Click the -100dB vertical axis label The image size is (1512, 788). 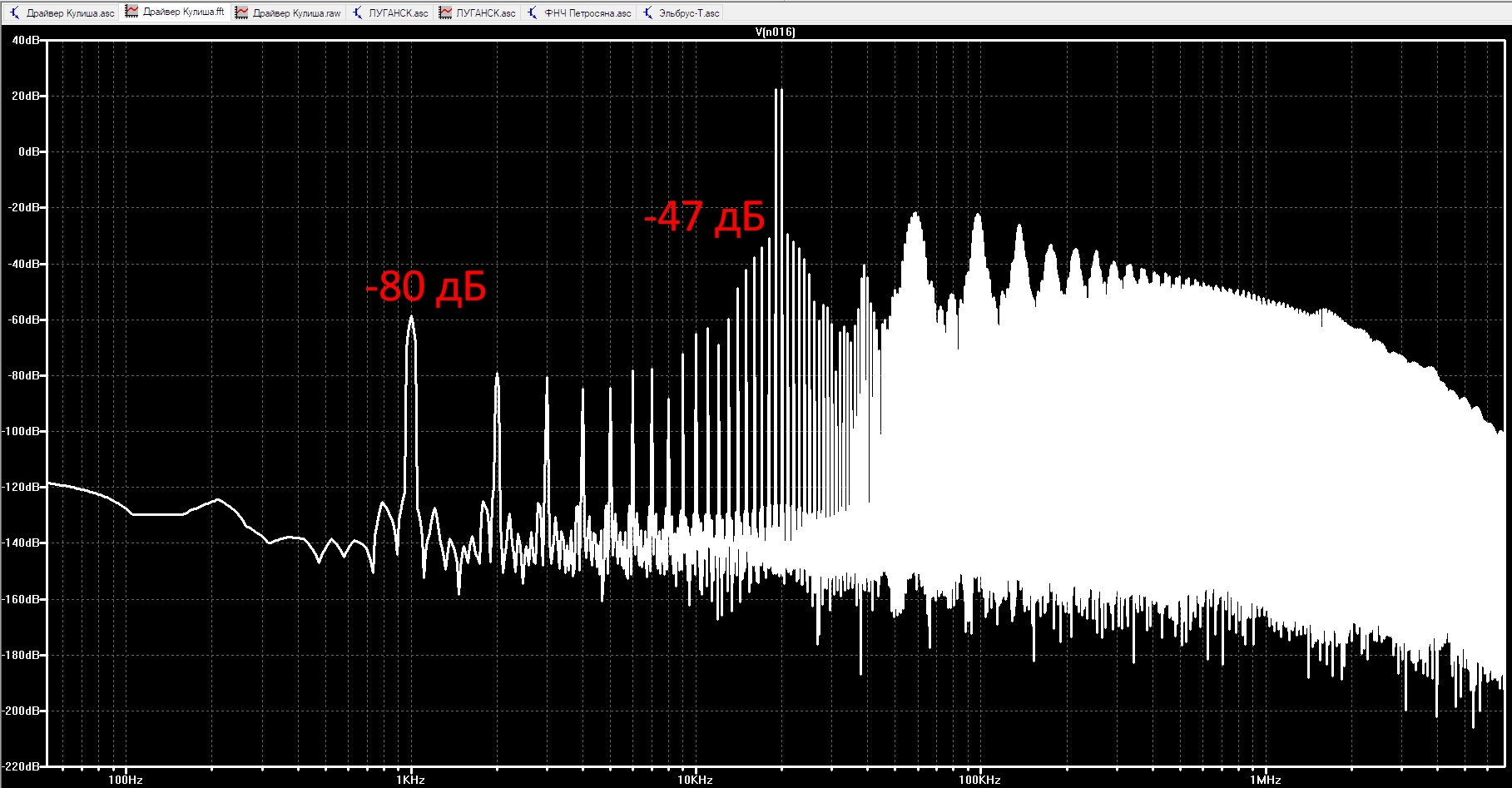click(22, 431)
